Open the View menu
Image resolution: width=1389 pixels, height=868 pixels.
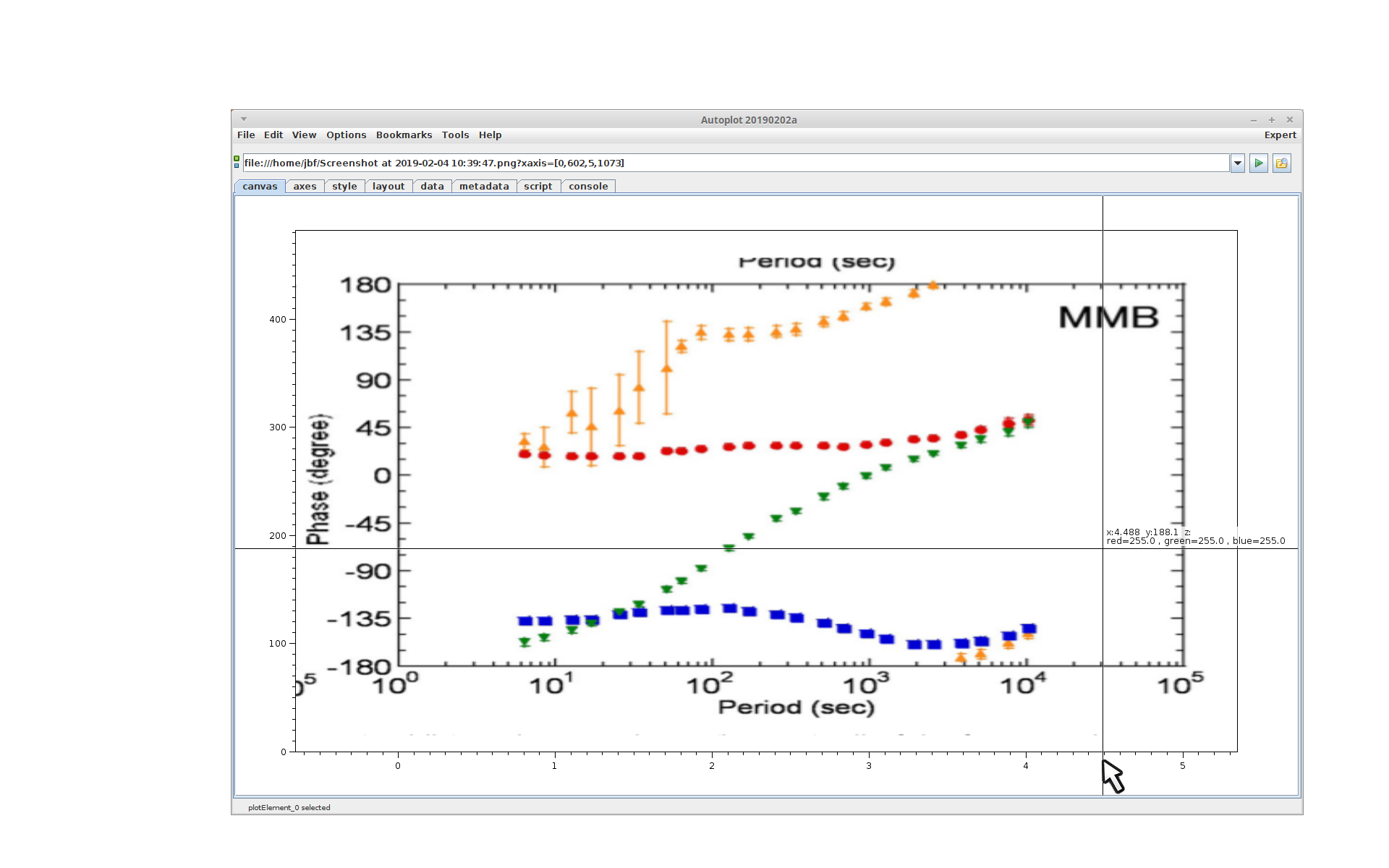point(304,135)
